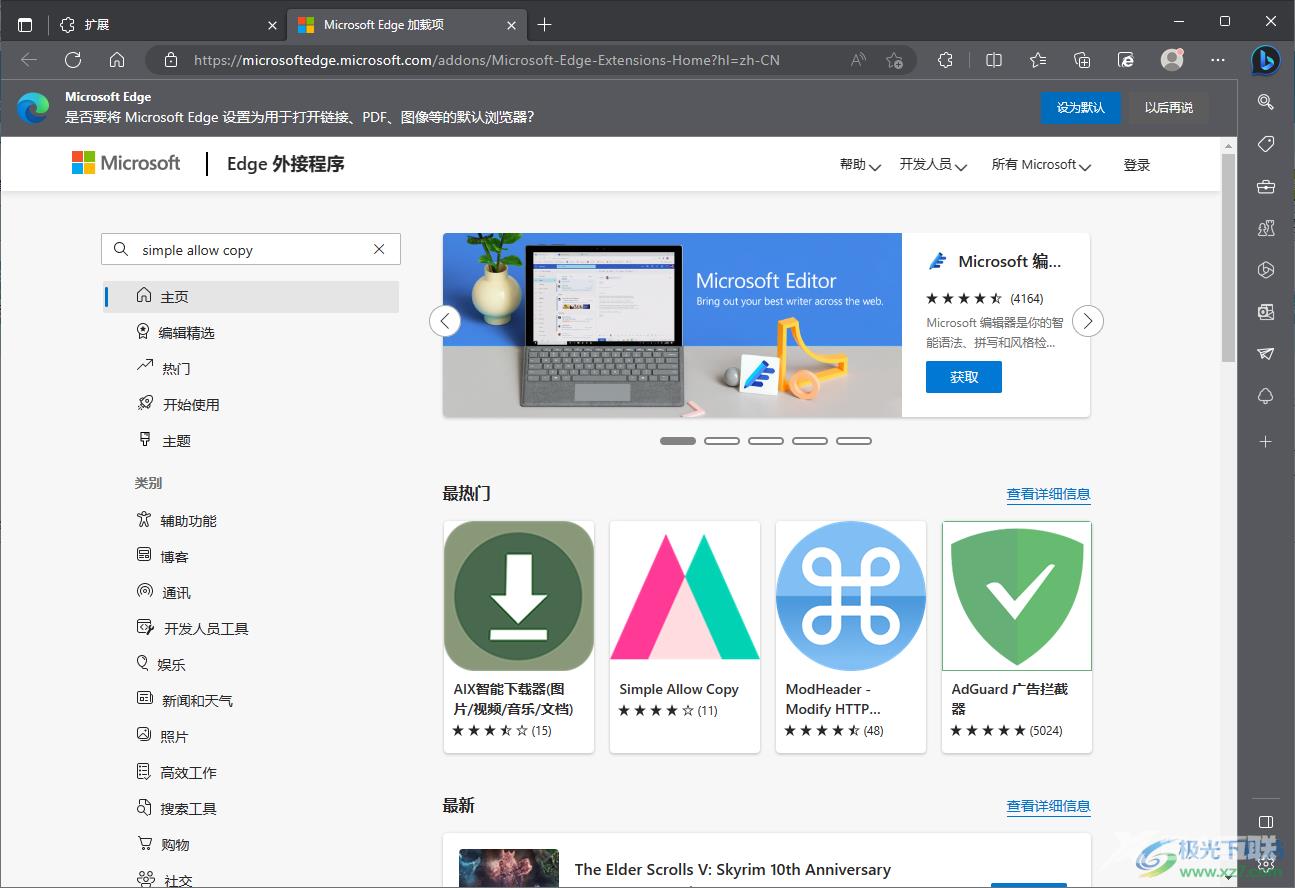1295x888 pixels.
Task: Expand the 帮助 dropdown
Action: point(860,165)
